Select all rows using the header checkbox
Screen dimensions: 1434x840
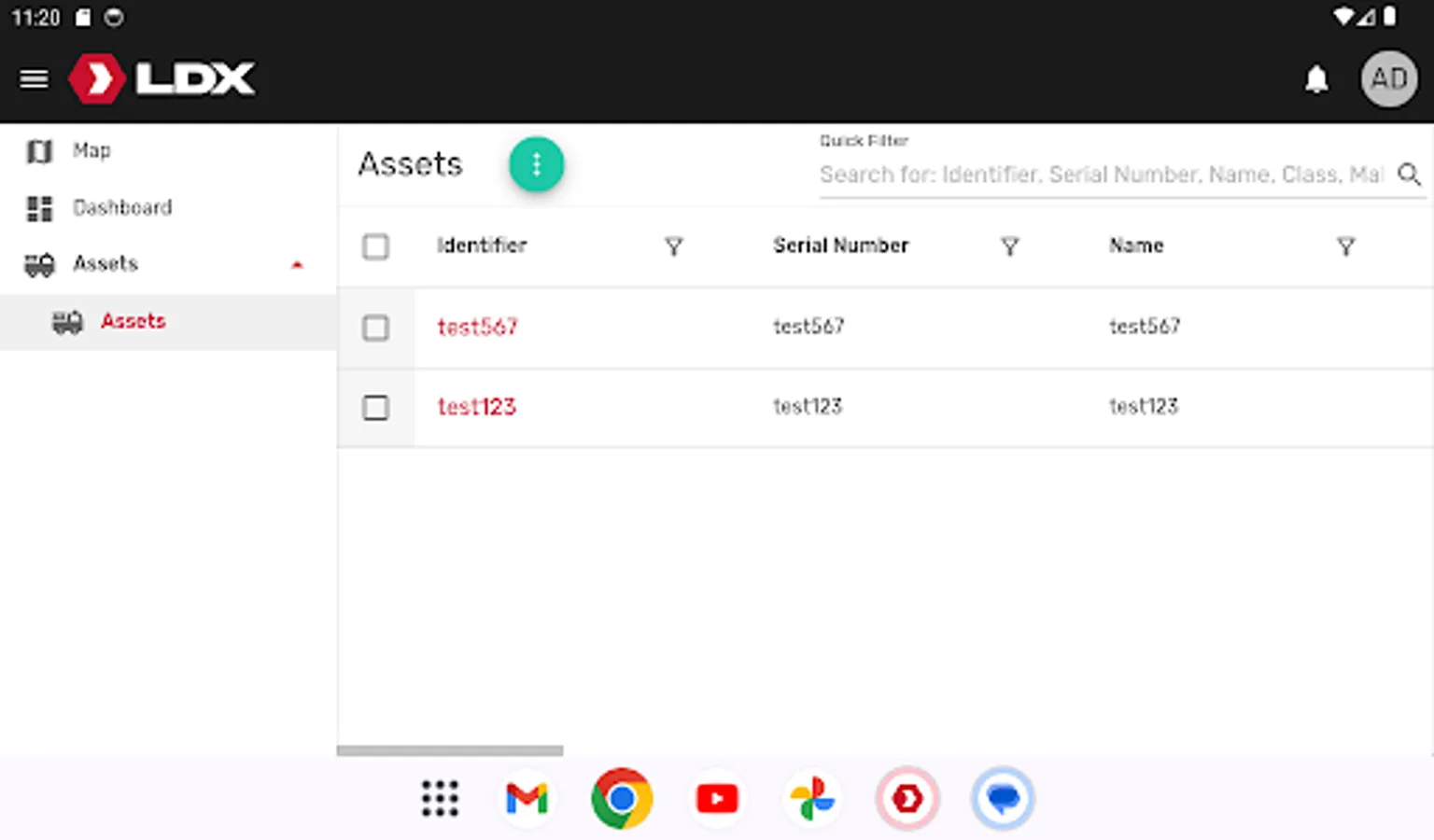(375, 246)
